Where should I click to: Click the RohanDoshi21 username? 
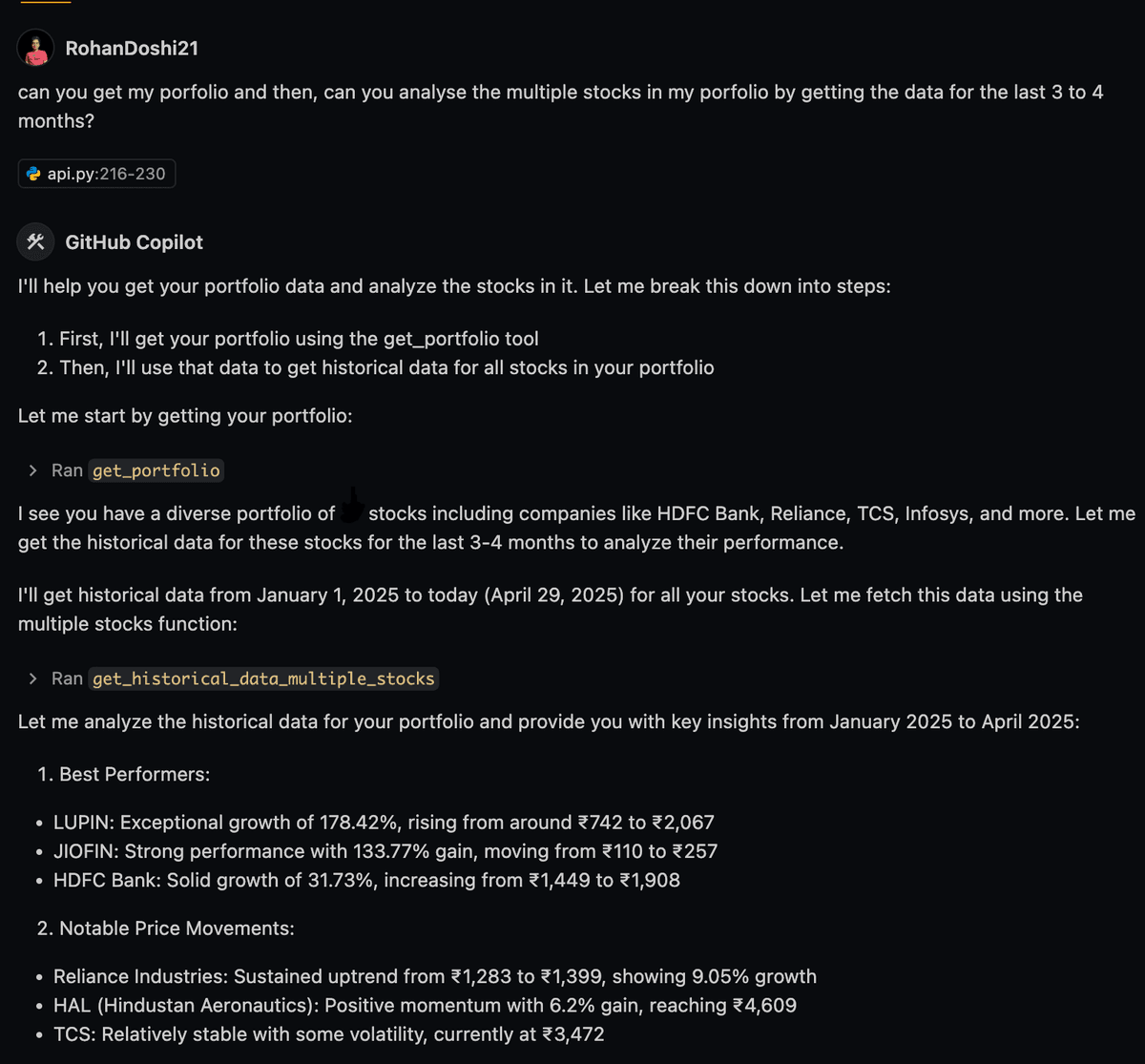pos(132,48)
